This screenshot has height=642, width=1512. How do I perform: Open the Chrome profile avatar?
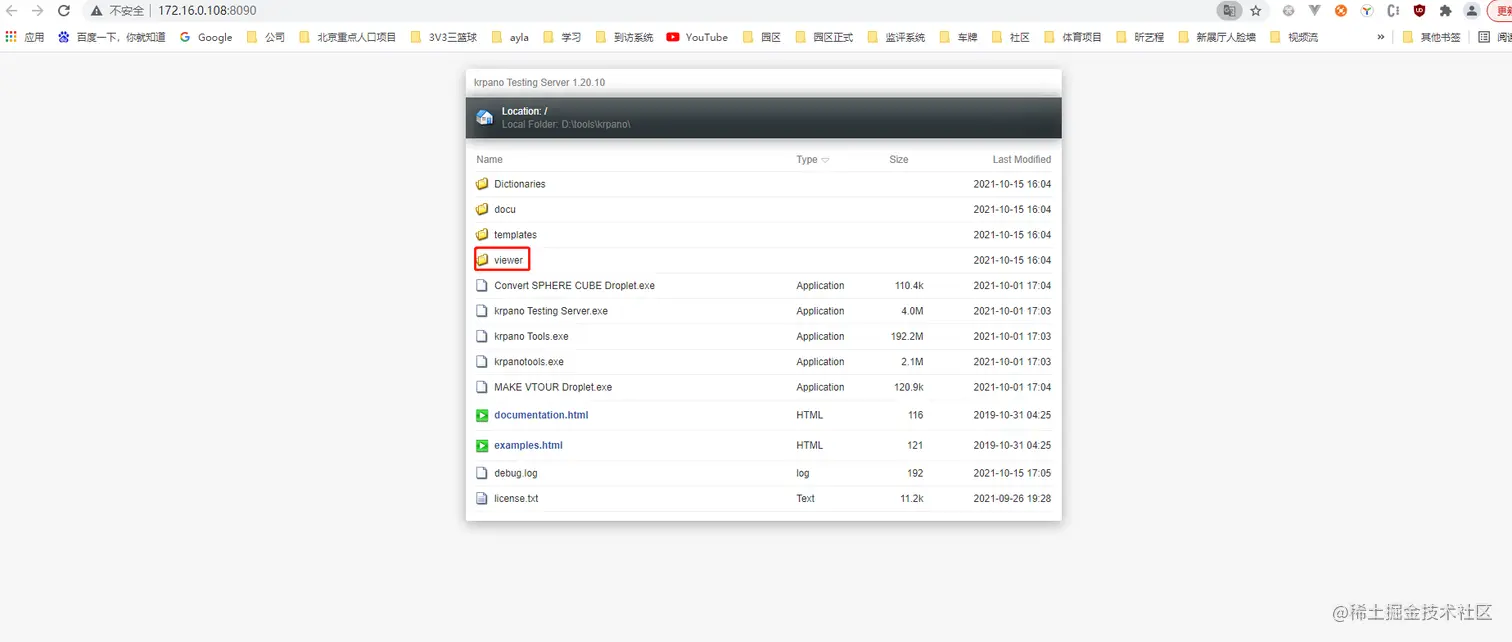(x=1471, y=11)
